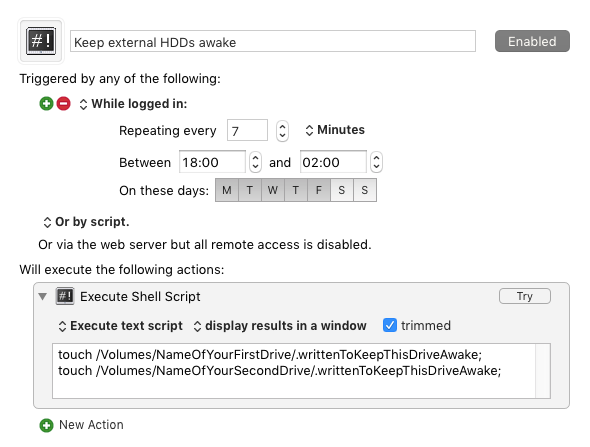This screenshot has height=447, width=590.
Task: Click the Try button
Action: tap(525, 296)
